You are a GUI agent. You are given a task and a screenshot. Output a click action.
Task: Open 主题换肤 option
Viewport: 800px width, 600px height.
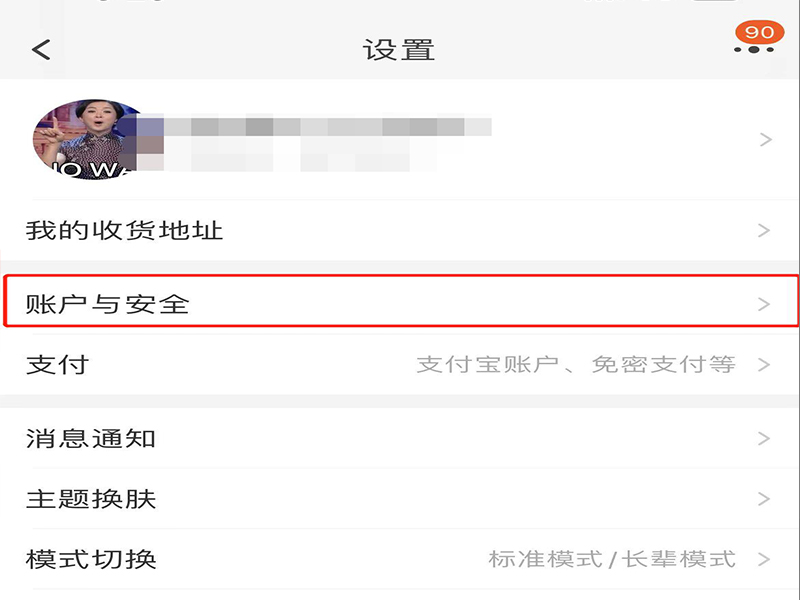click(400, 498)
